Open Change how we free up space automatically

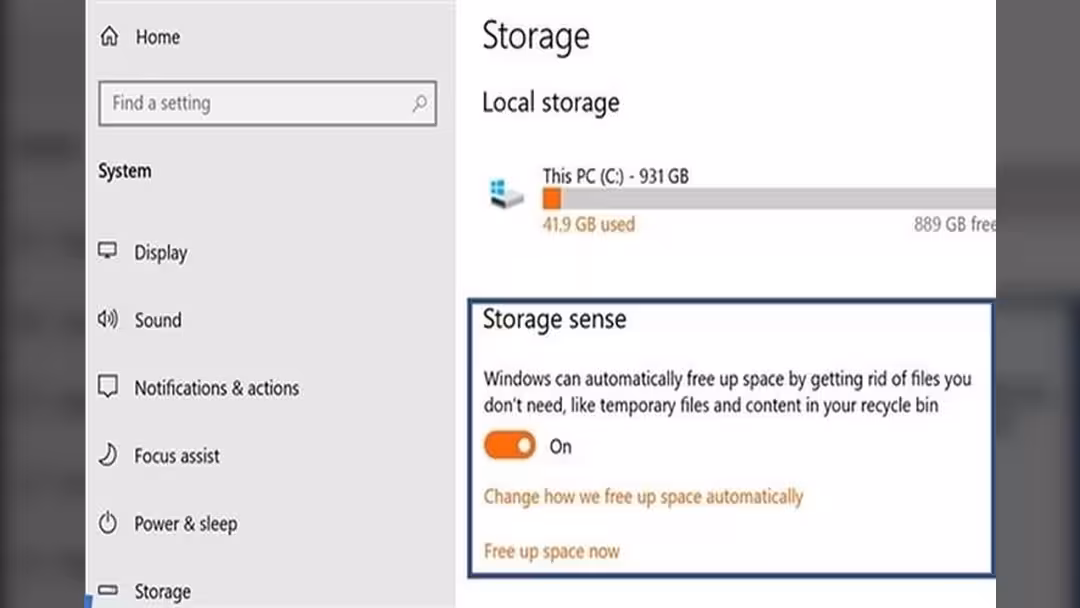click(643, 497)
